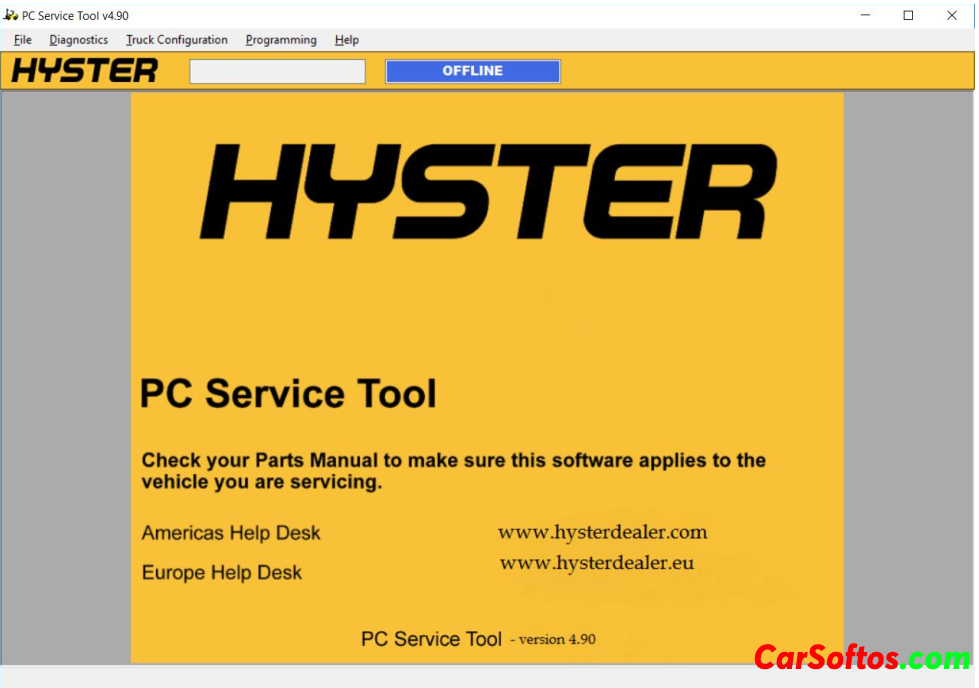Screen dimensions: 979x688
Task: Maximize the PC Service Tool window
Action: point(908,15)
